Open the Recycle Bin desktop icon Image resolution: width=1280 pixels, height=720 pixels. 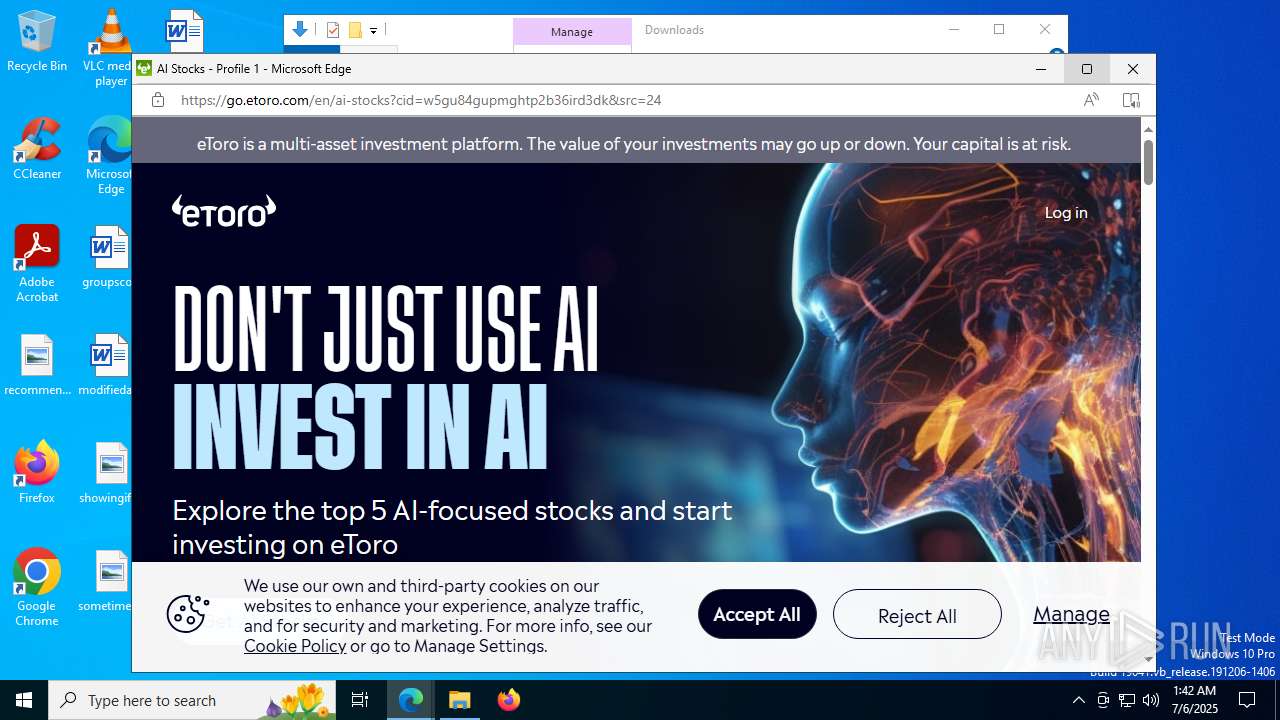point(37,40)
